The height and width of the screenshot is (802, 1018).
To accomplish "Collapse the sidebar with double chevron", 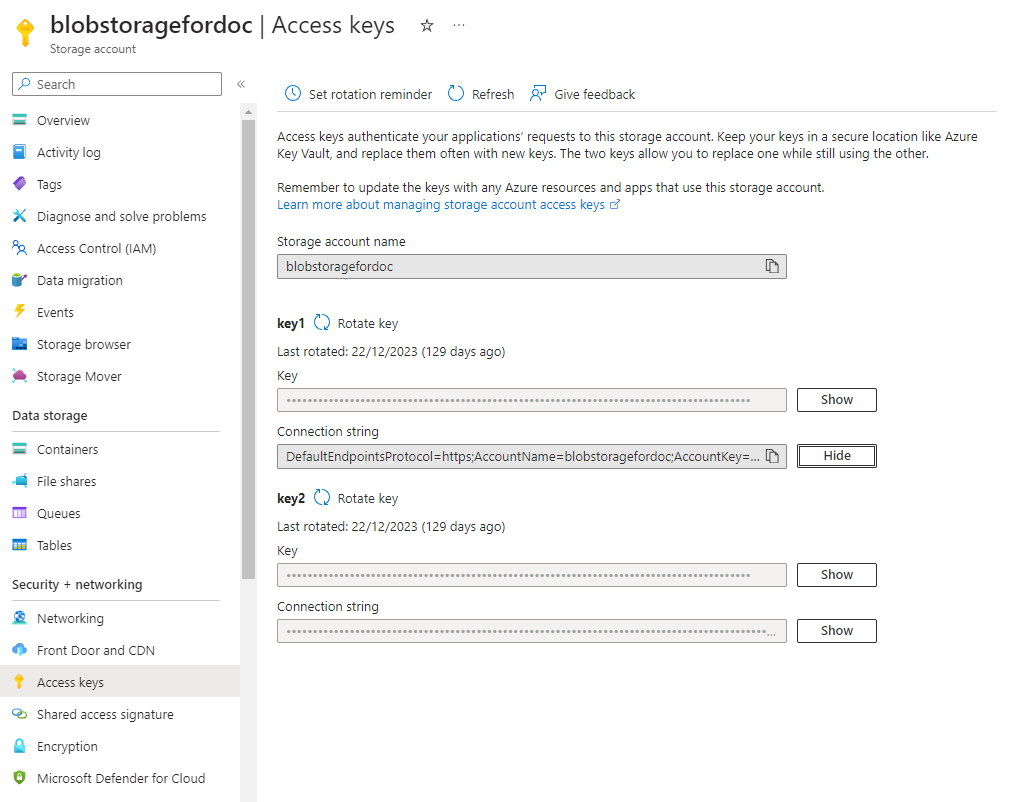I will [241, 84].
